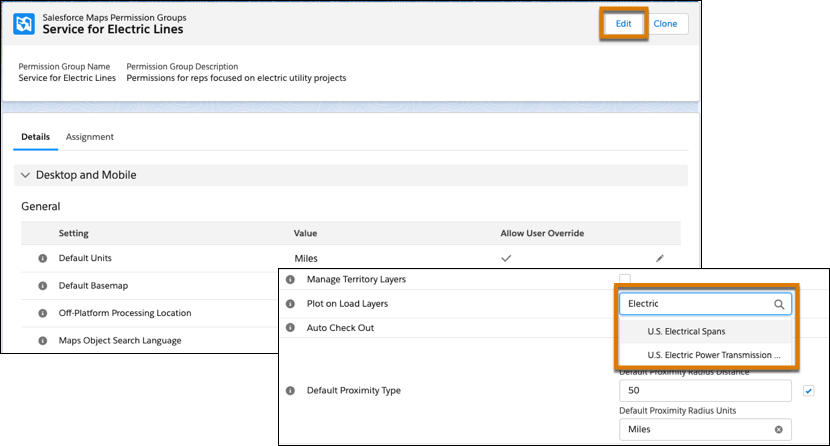Image resolution: width=830 pixels, height=446 pixels.
Task: Select U.S. Electrical Spans from the list
Action: 705,332
